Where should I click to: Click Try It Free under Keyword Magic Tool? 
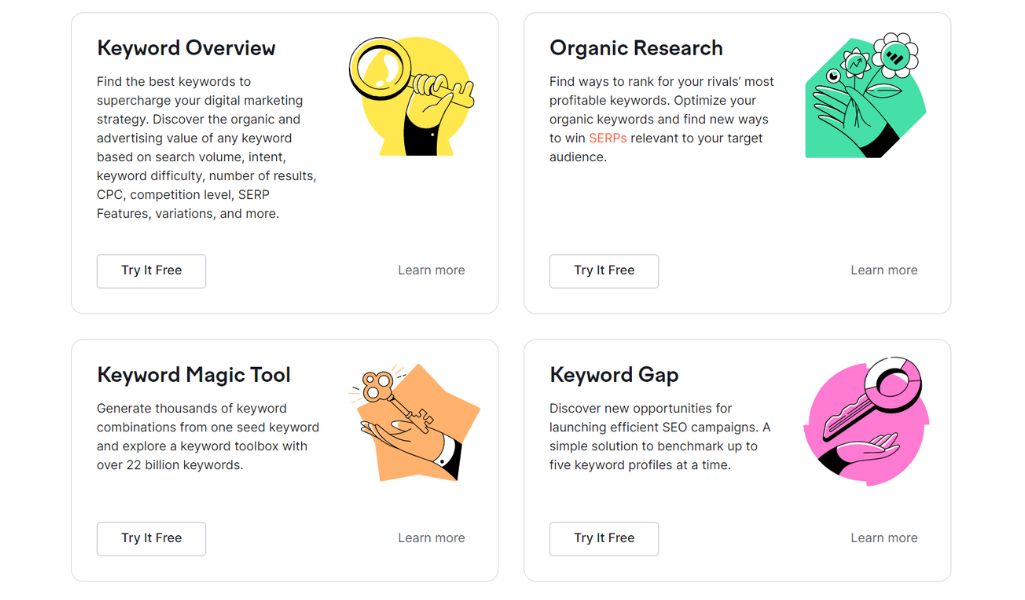(151, 539)
